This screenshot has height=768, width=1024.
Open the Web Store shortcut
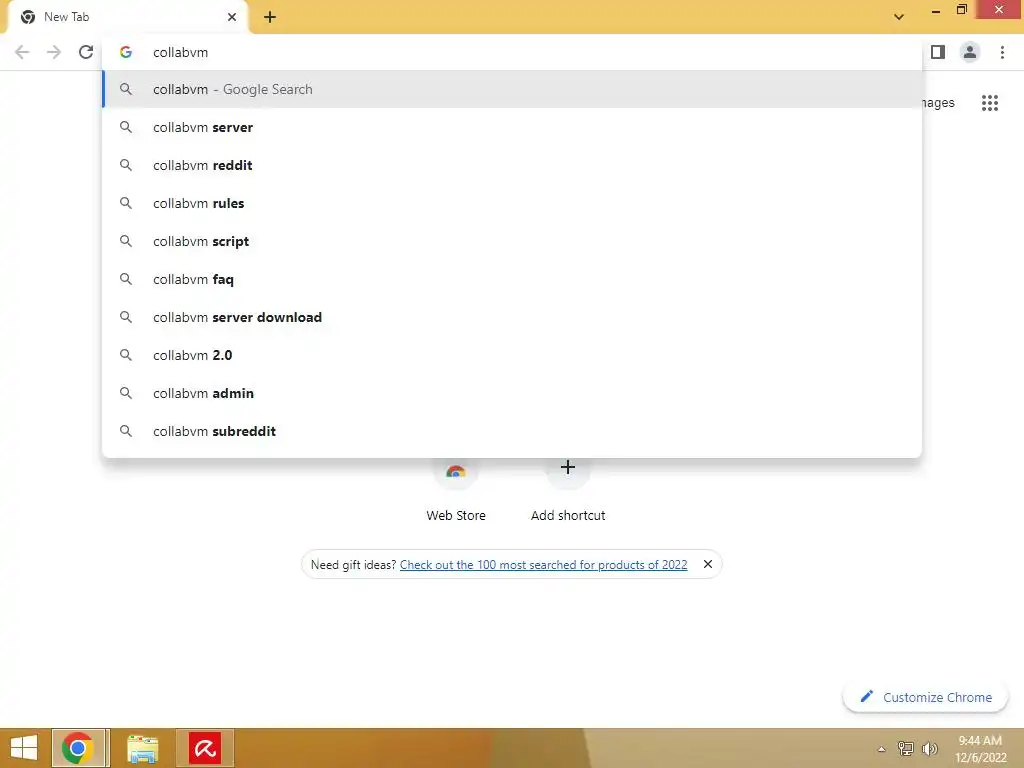pos(456,490)
